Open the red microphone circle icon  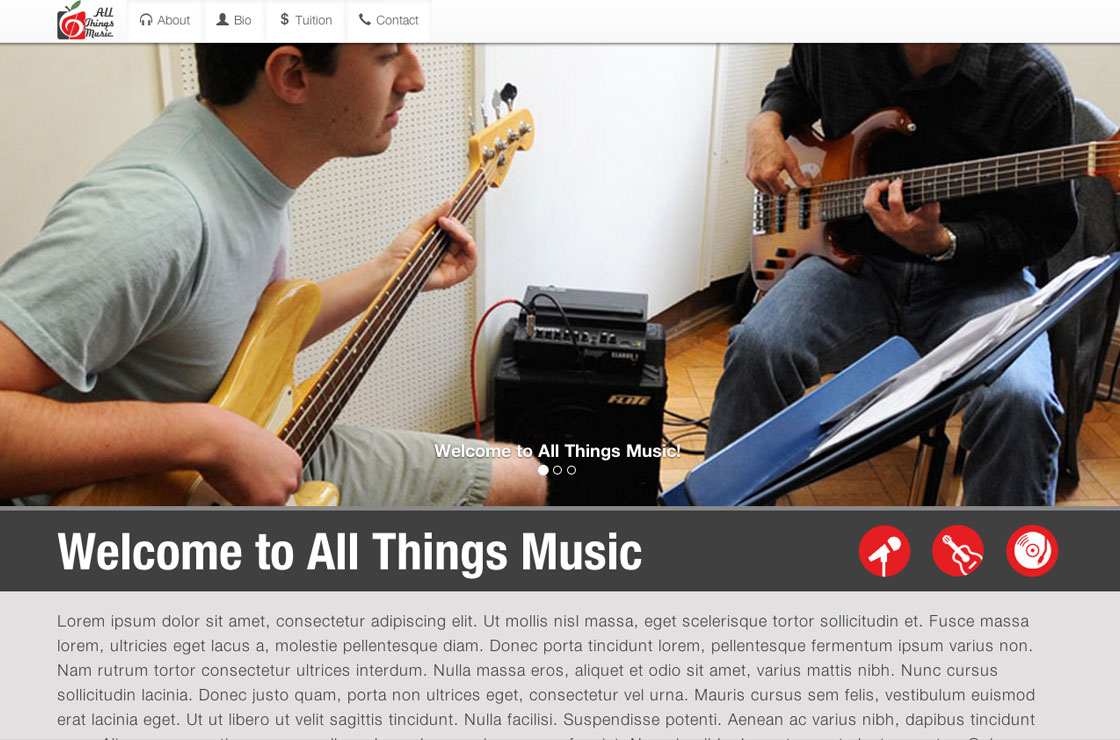point(884,551)
